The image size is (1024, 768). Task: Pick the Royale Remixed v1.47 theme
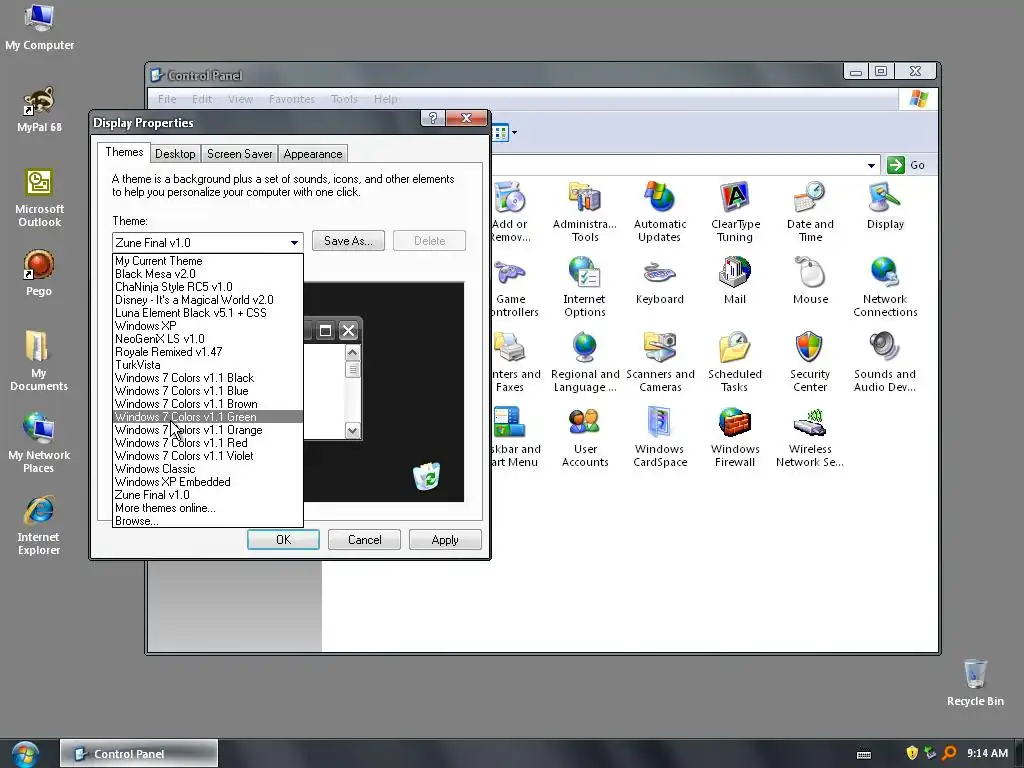click(x=208, y=351)
